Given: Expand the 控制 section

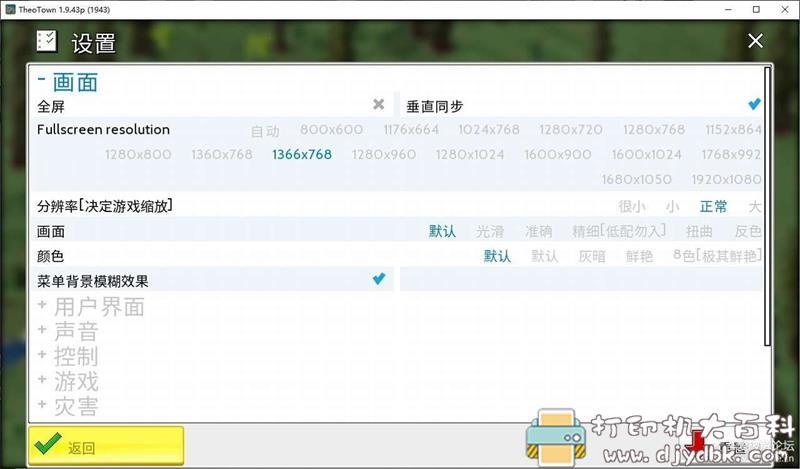Looking at the screenshot, I should point(68,357).
